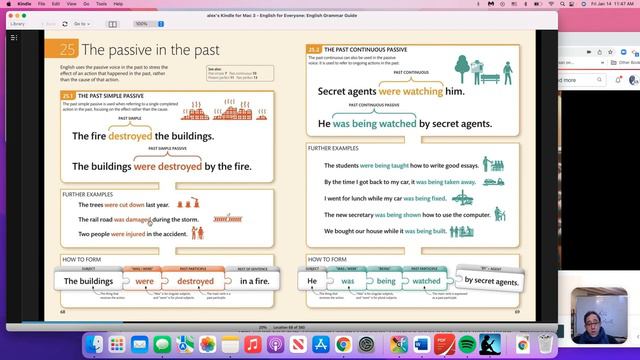The image size is (640, 360).
Task: Open Messages from the dock
Action: (162, 345)
